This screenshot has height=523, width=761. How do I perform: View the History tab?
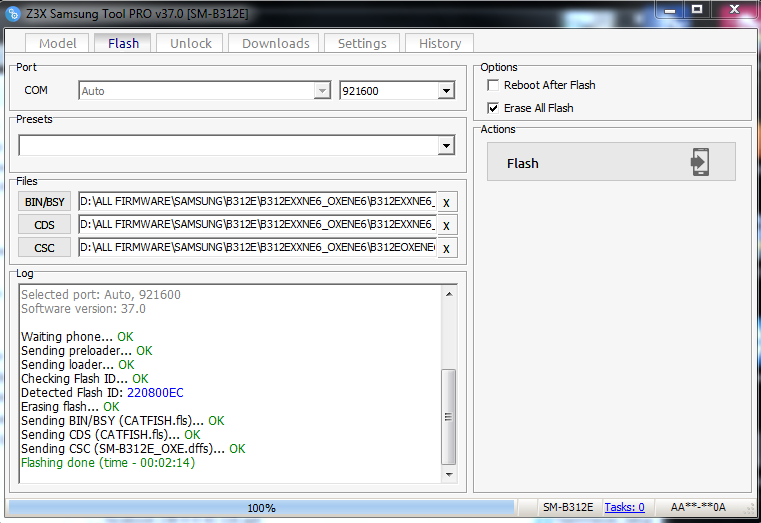point(440,43)
